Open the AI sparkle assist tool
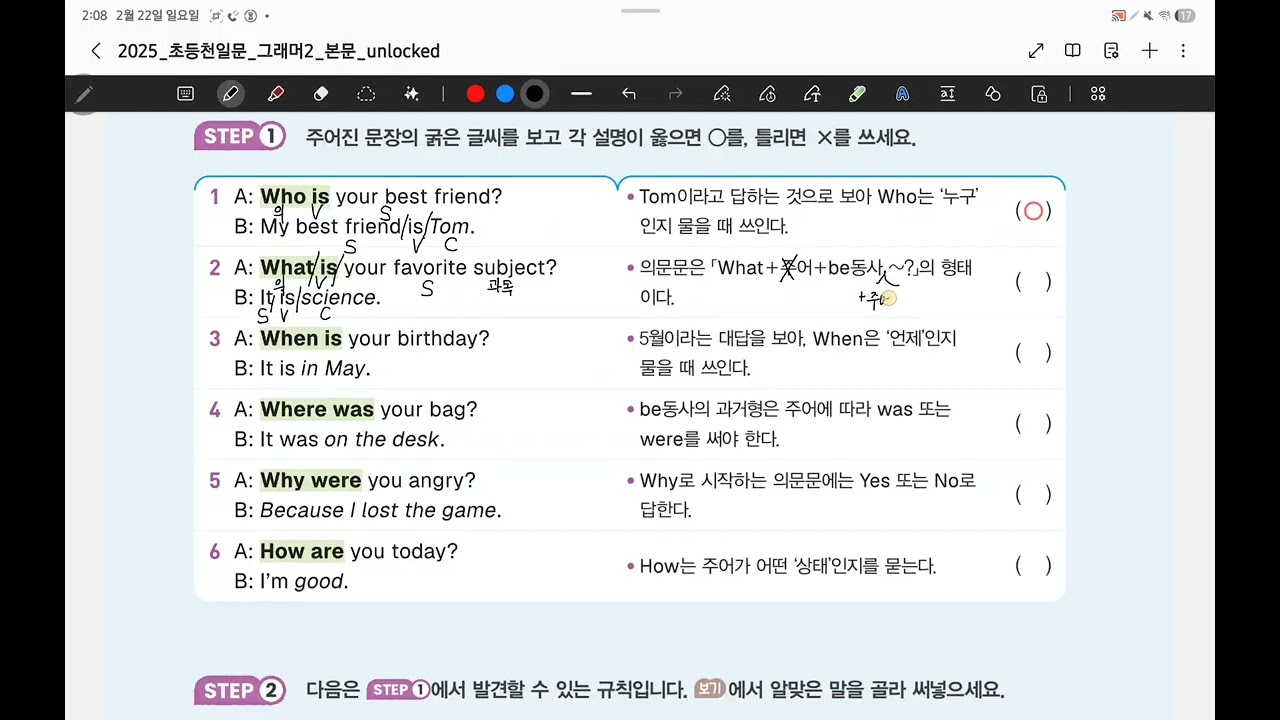The height and width of the screenshot is (720, 1280). pos(411,94)
